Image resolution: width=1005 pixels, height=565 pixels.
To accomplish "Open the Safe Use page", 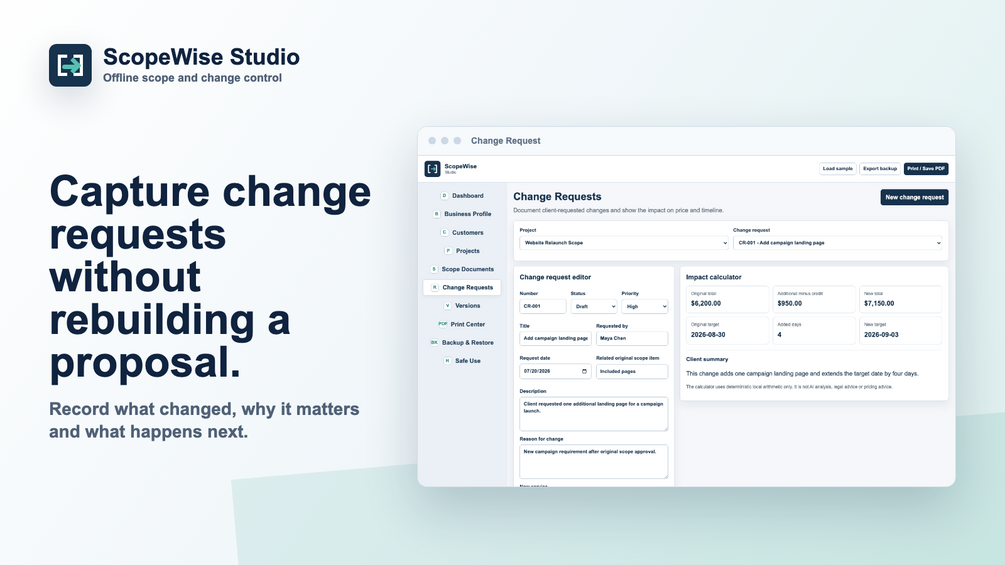I will (x=462, y=361).
